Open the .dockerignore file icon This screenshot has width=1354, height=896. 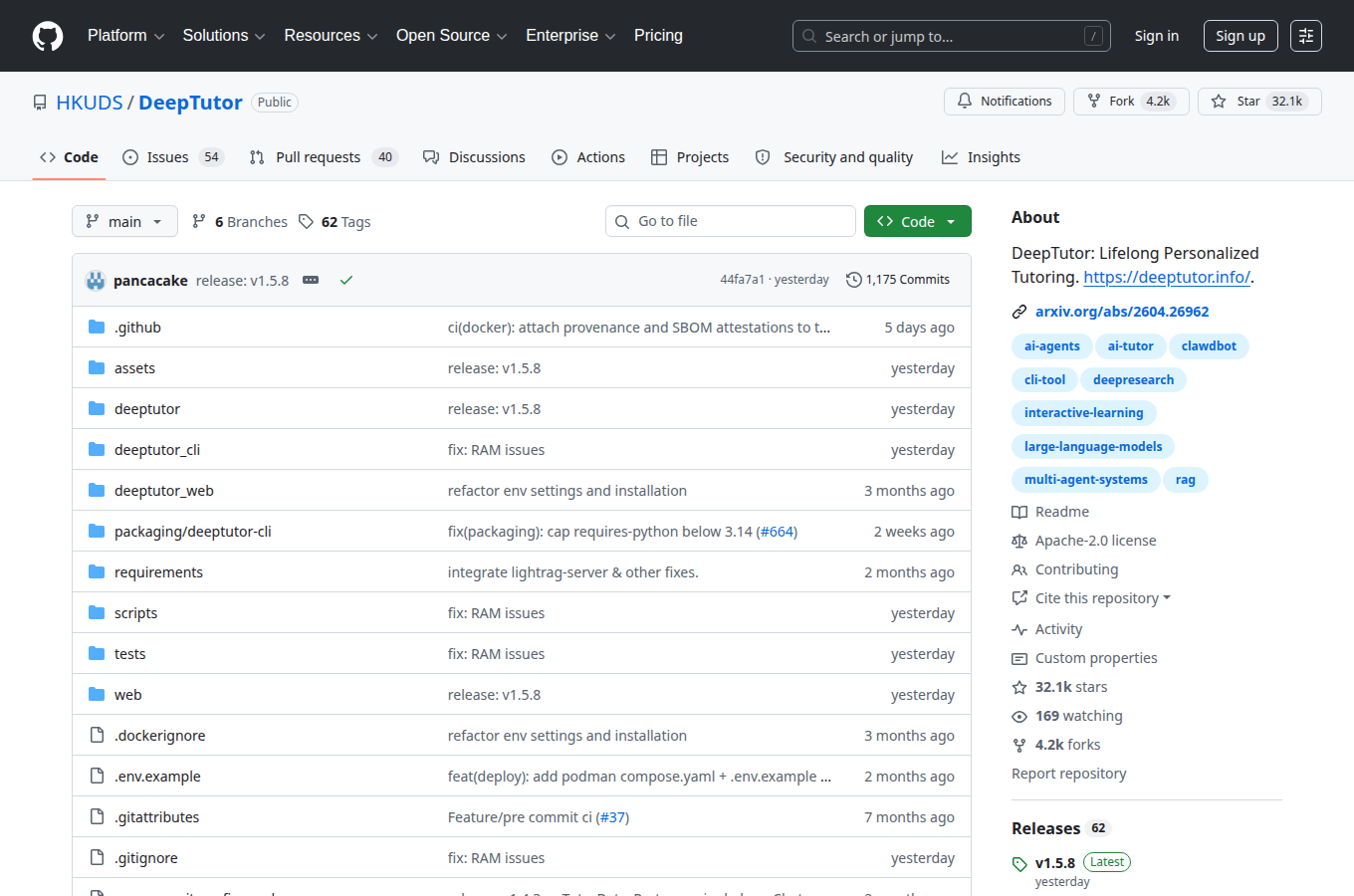pos(97,735)
